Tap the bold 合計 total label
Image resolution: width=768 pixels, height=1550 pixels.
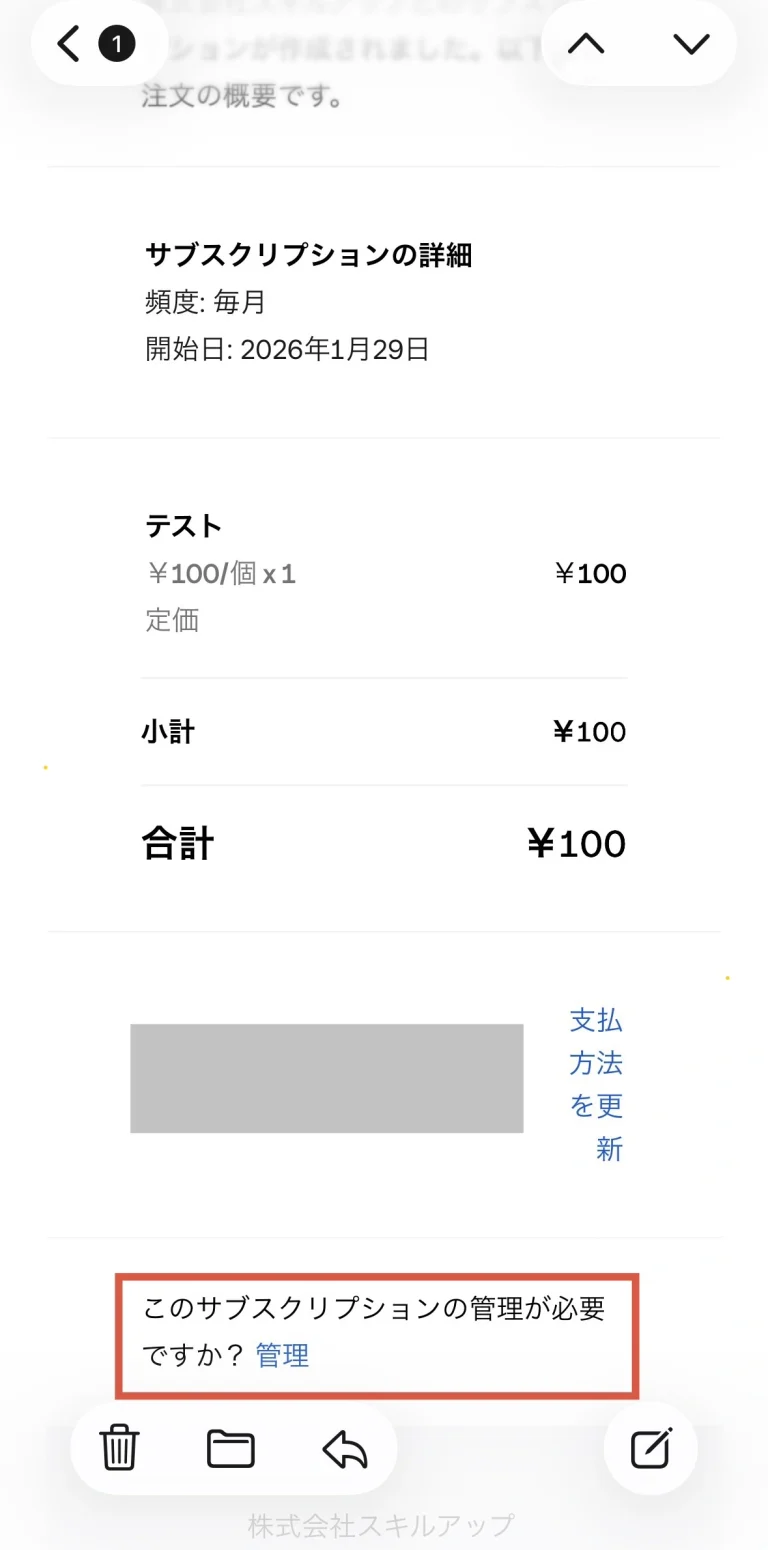coord(178,844)
